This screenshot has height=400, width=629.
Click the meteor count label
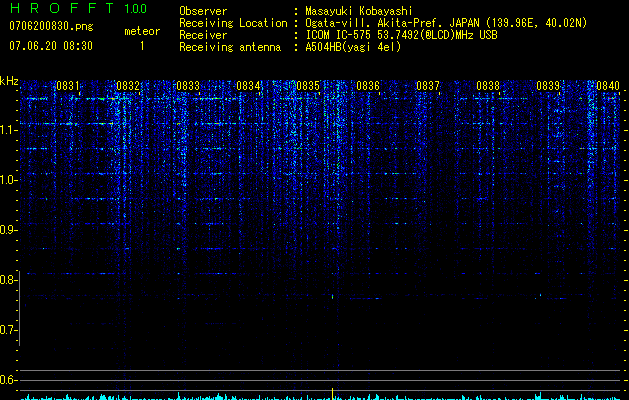(142, 31)
